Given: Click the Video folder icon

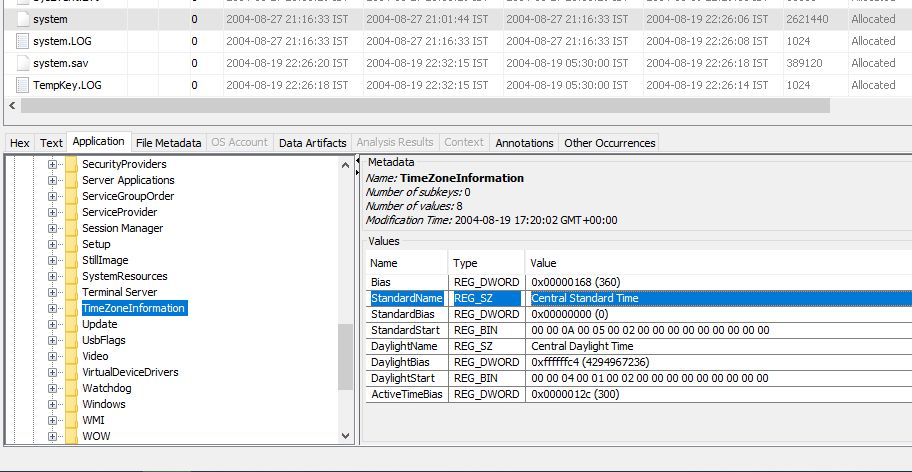Looking at the screenshot, I should pos(72,356).
